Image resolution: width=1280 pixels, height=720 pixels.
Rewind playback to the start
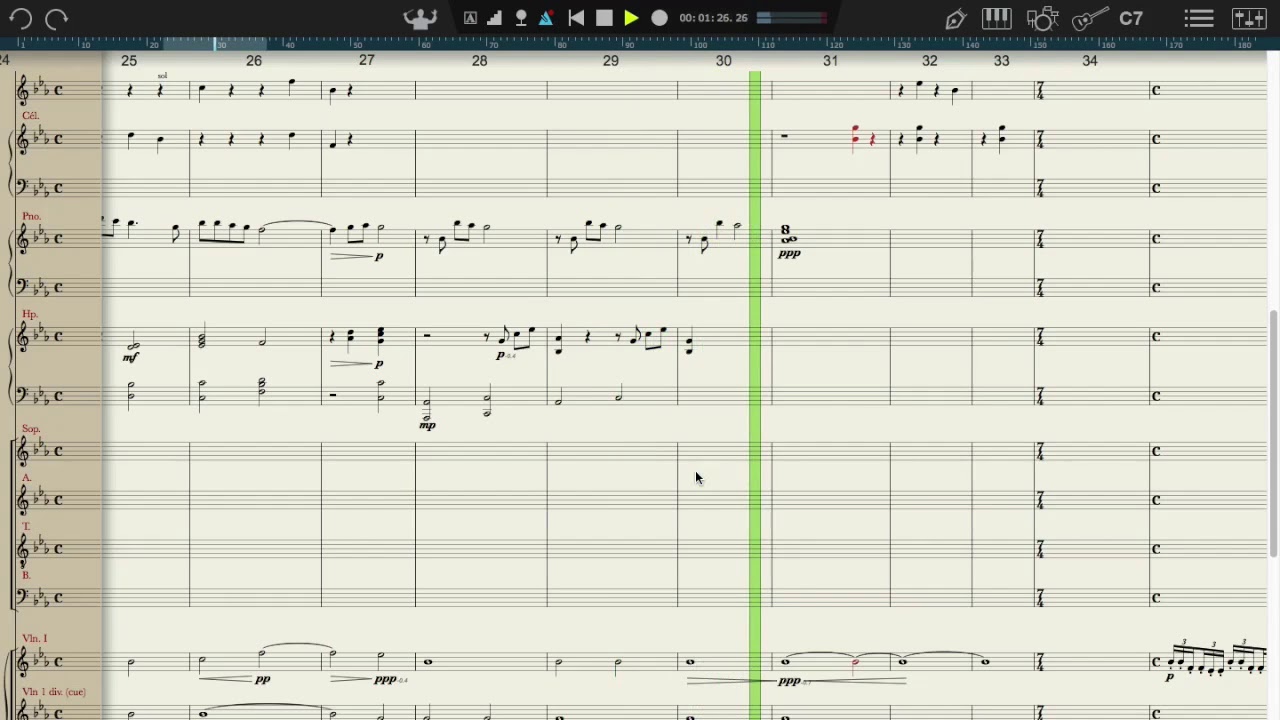(x=576, y=18)
